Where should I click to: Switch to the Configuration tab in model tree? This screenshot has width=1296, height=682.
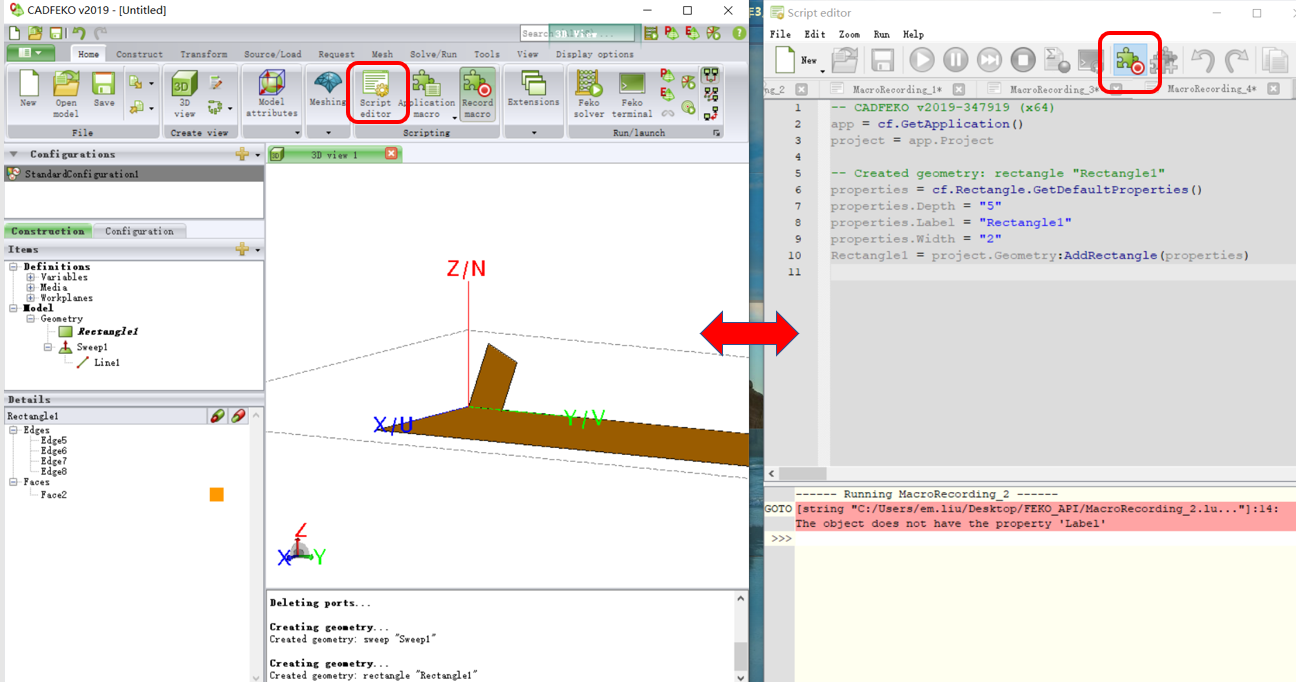139,231
